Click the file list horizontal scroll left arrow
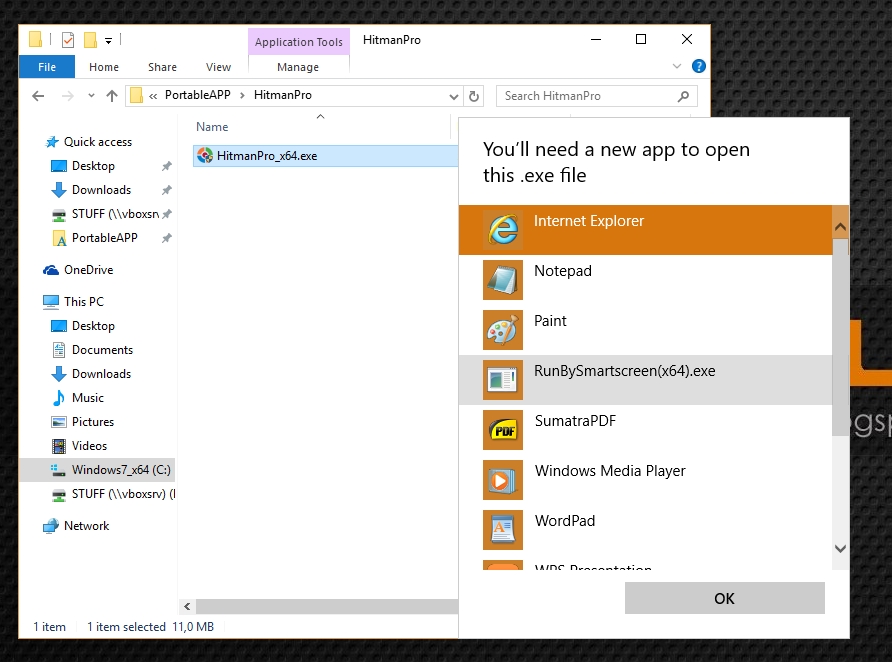Viewport: 892px width, 662px height. tap(187, 606)
